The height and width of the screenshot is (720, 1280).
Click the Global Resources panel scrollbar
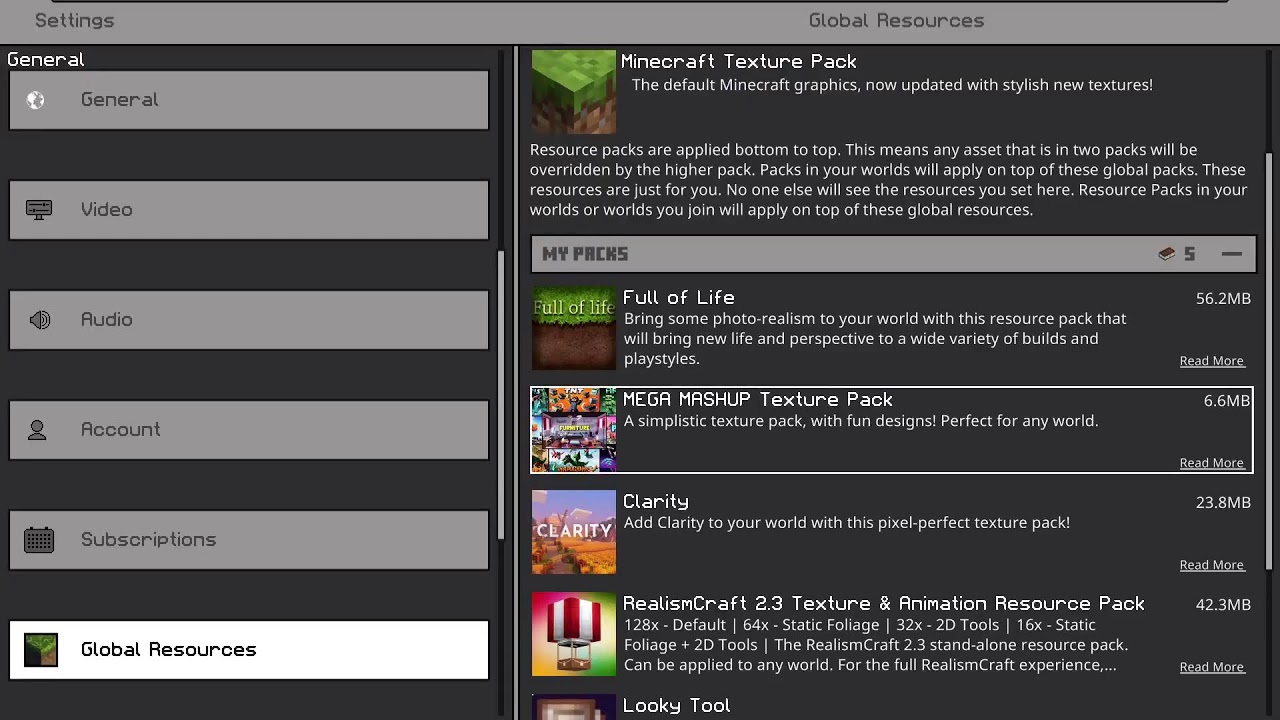1269,360
